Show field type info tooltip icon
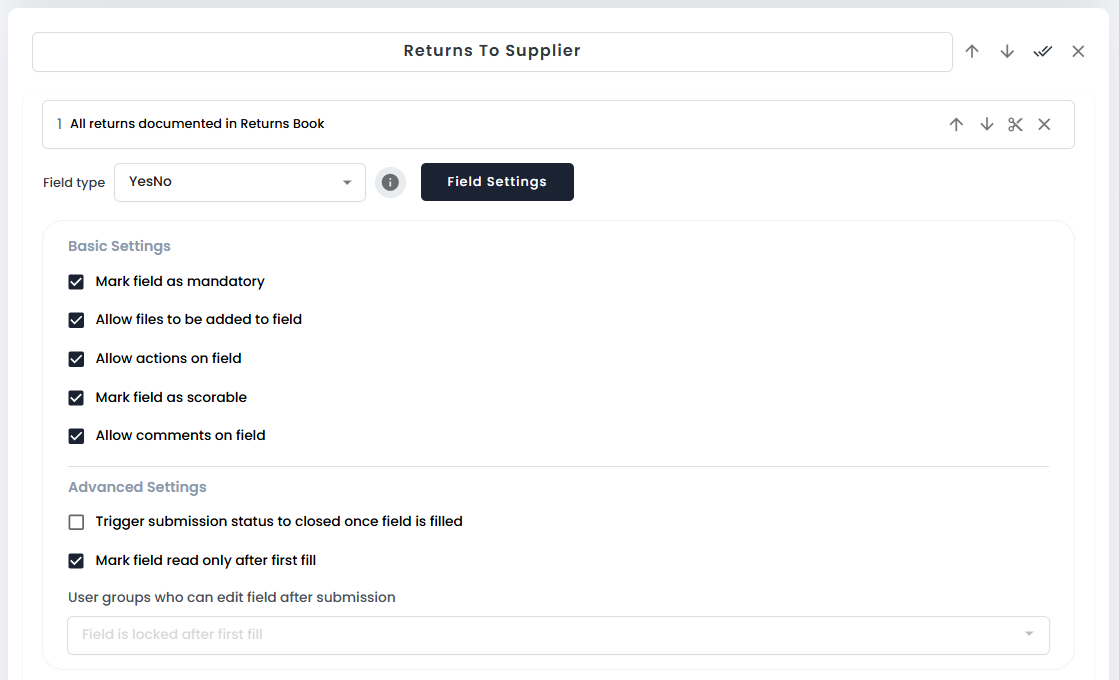The width and height of the screenshot is (1119, 680). click(x=391, y=183)
